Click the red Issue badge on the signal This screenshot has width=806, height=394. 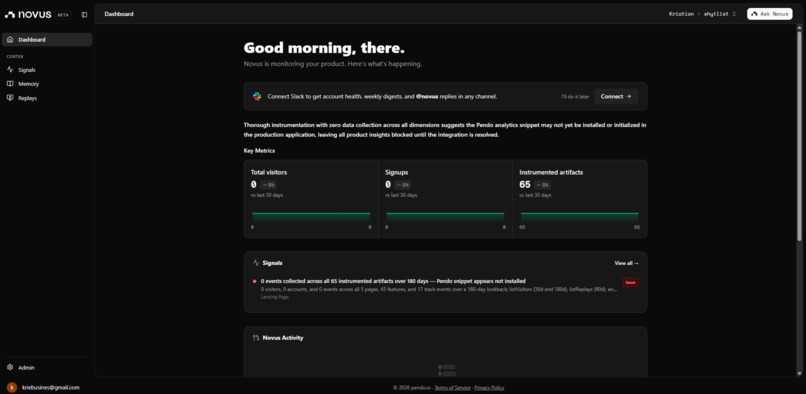point(630,282)
